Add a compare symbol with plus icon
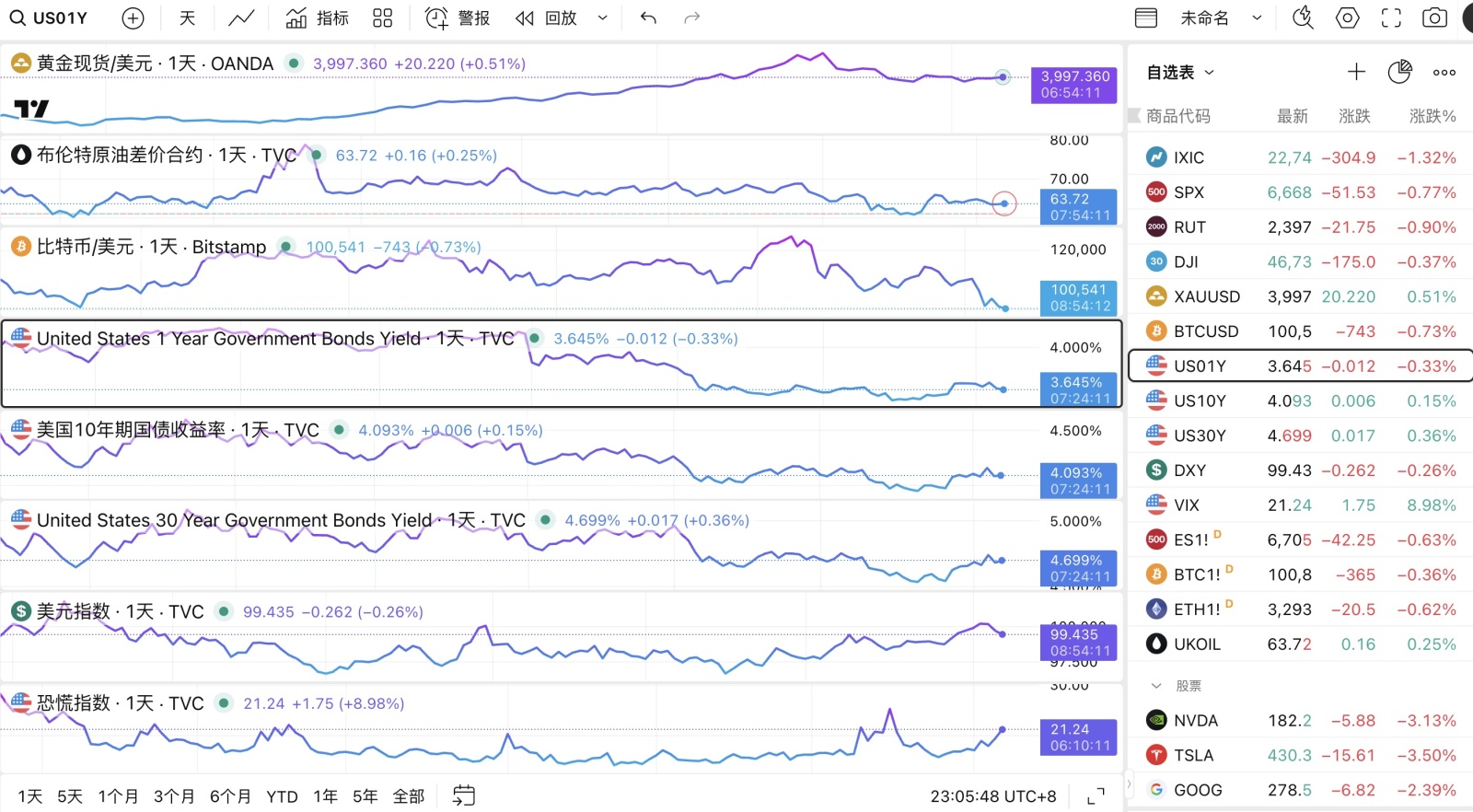The width and height of the screenshot is (1473, 812). point(133,17)
